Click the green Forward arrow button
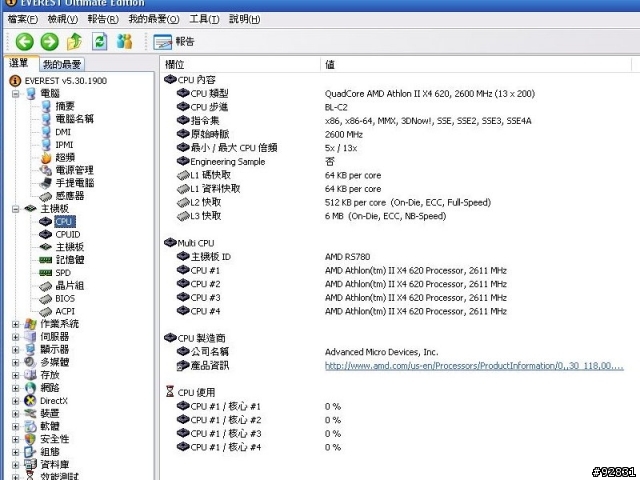Screen dimensions: 640x480 coord(50,42)
